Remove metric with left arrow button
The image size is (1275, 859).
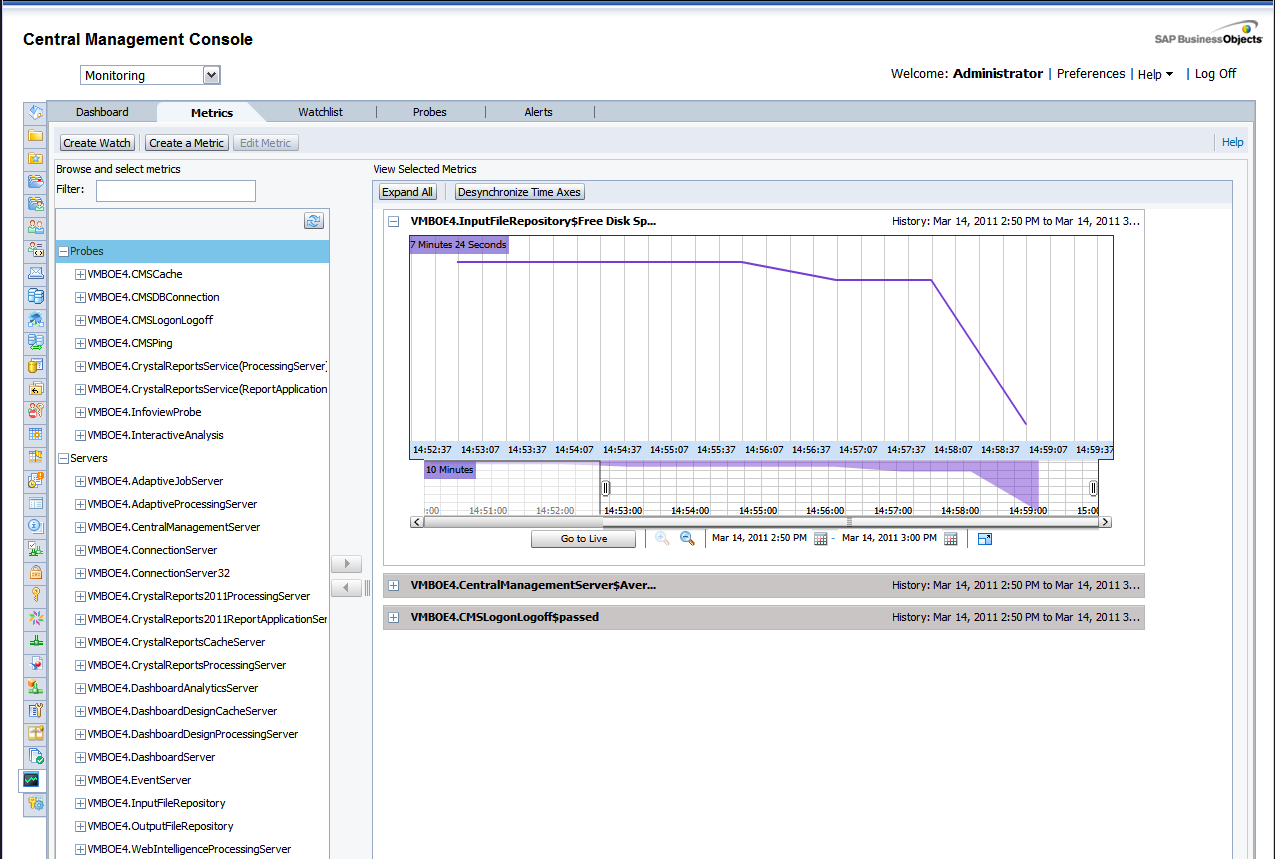click(346, 588)
